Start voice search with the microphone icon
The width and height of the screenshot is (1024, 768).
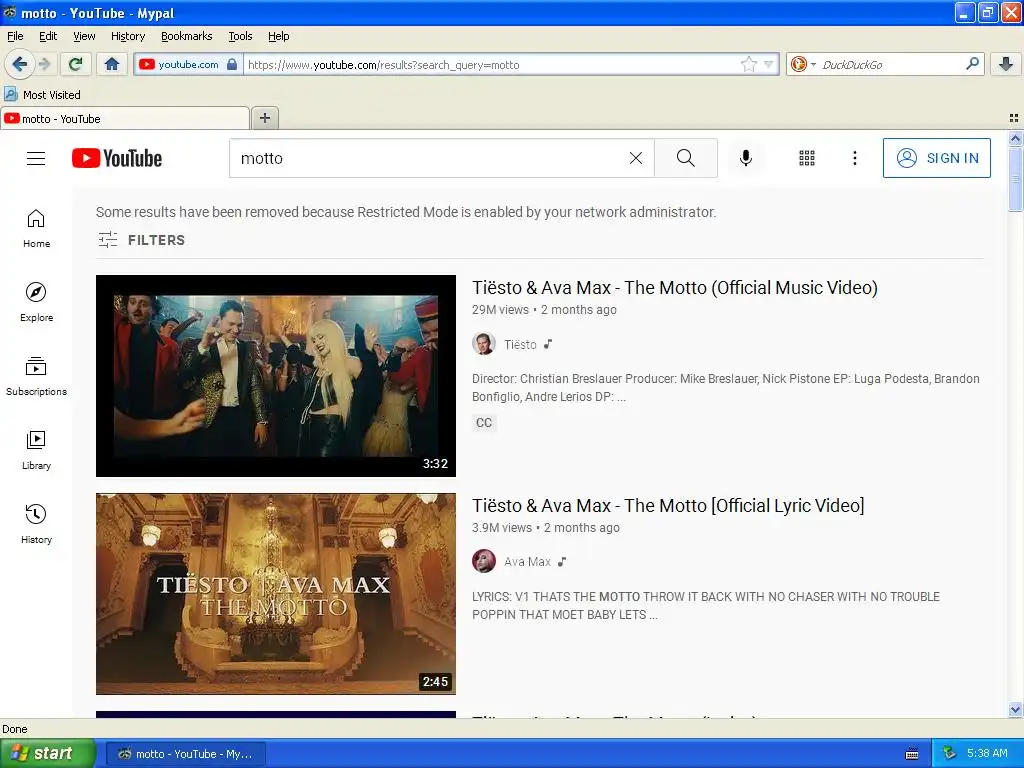pos(746,158)
